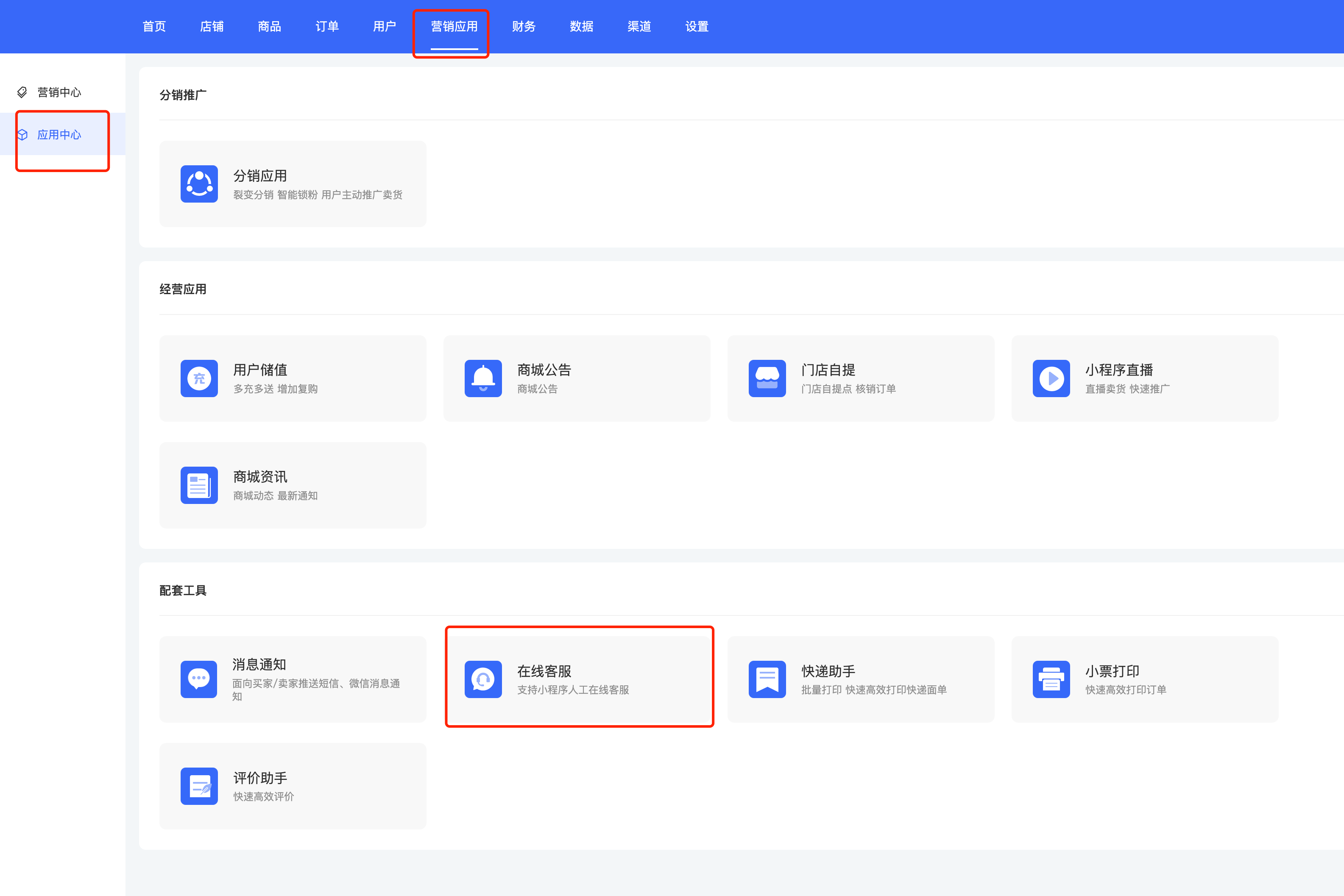Image resolution: width=1344 pixels, height=896 pixels.
Task: Click the 小票打印 printer icon
Action: pyautogui.click(x=1051, y=679)
